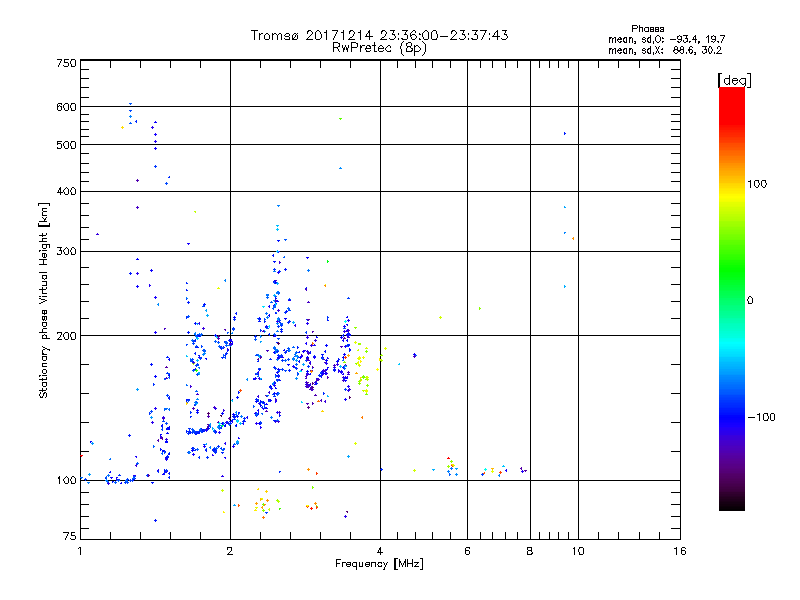The height and width of the screenshot is (600, 800).
Task: Click the y-axis tick label '75'
Action: [69, 536]
